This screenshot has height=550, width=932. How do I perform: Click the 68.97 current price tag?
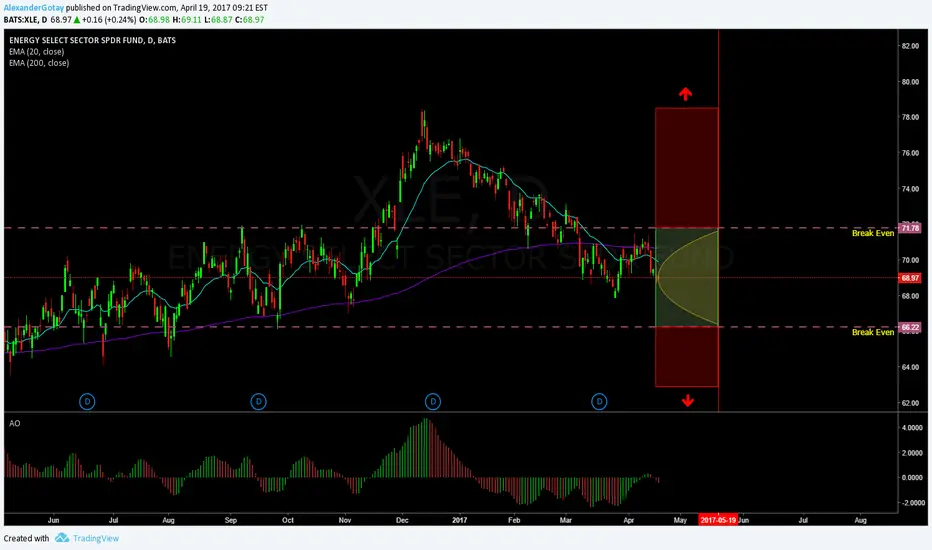tap(910, 278)
